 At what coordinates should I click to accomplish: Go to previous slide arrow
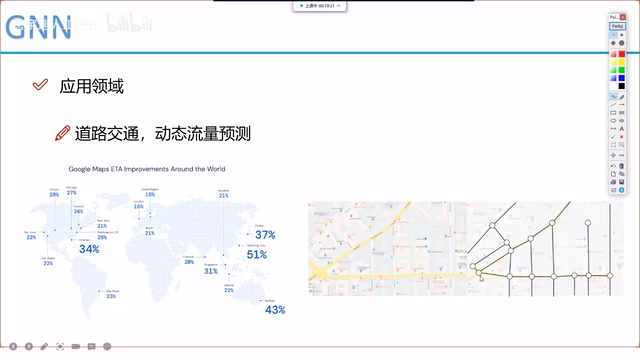13,347
